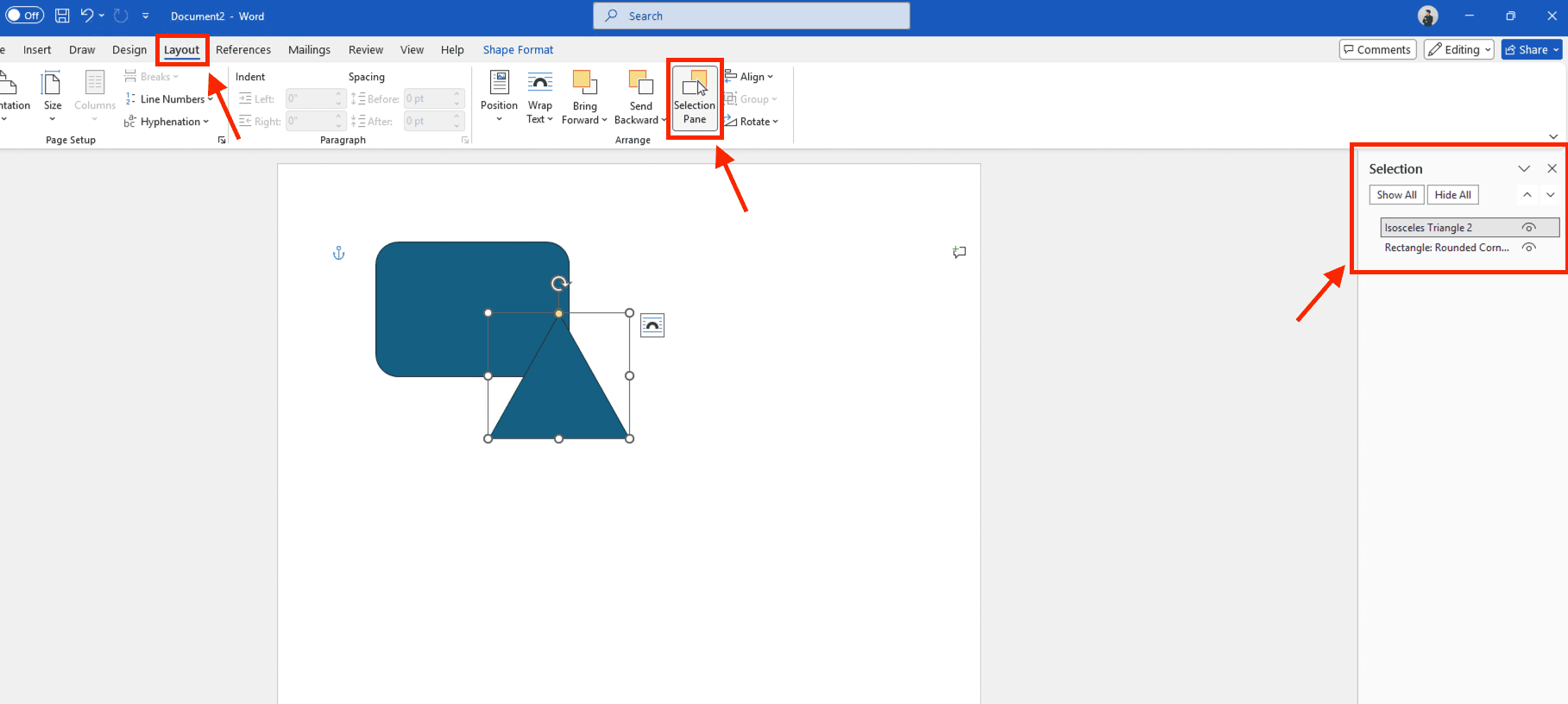The width and height of the screenshot is (1568, 704).
Task: Click the Save icon in title bar
Action: [62, 16]
